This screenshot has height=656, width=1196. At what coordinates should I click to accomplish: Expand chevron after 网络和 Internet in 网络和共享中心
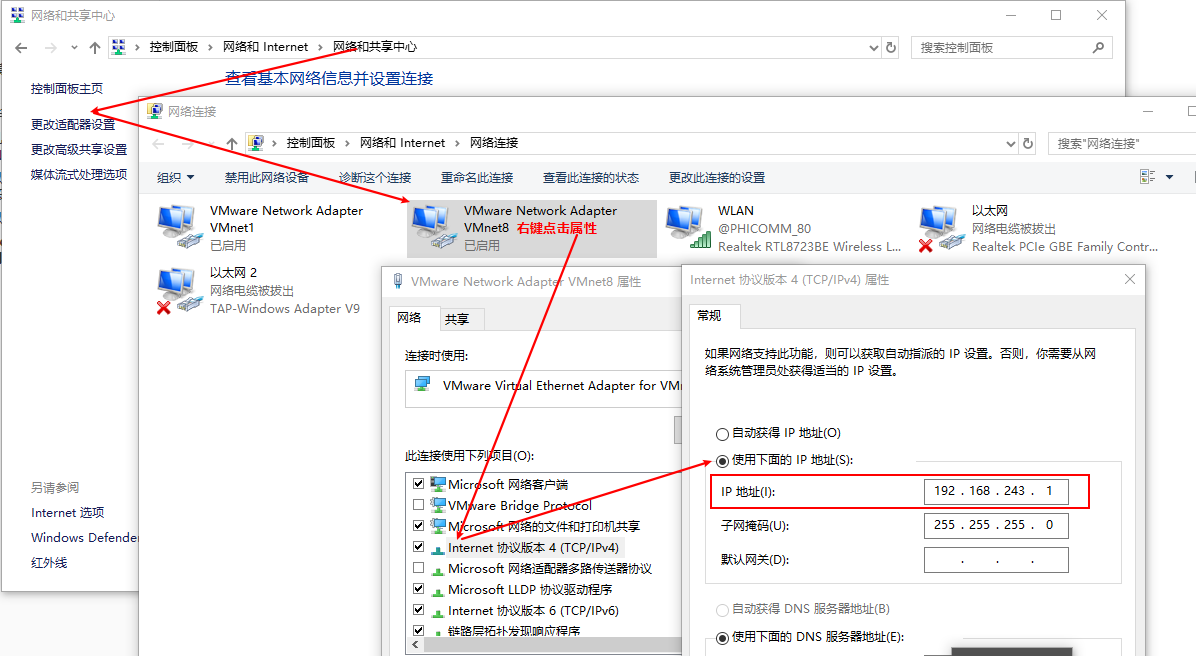click(x=320, y=47)
